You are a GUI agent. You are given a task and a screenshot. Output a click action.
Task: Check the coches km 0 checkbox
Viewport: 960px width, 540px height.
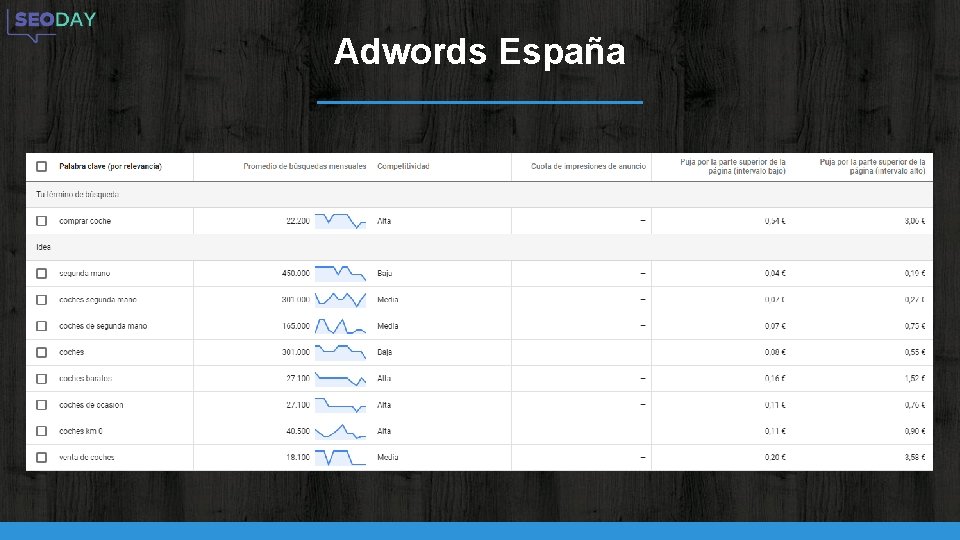pos(41,431)
